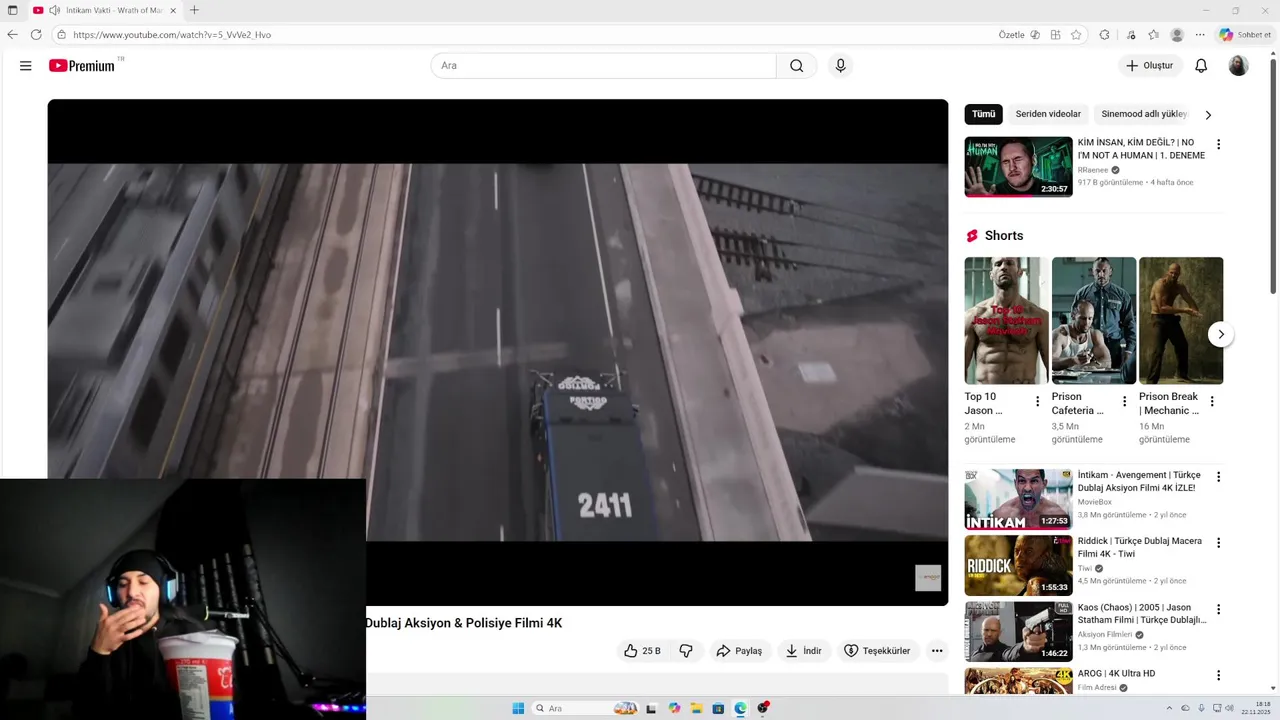Open options for Riddick video
Screen dimensions: 1280x720
(x=1218, y=543)
